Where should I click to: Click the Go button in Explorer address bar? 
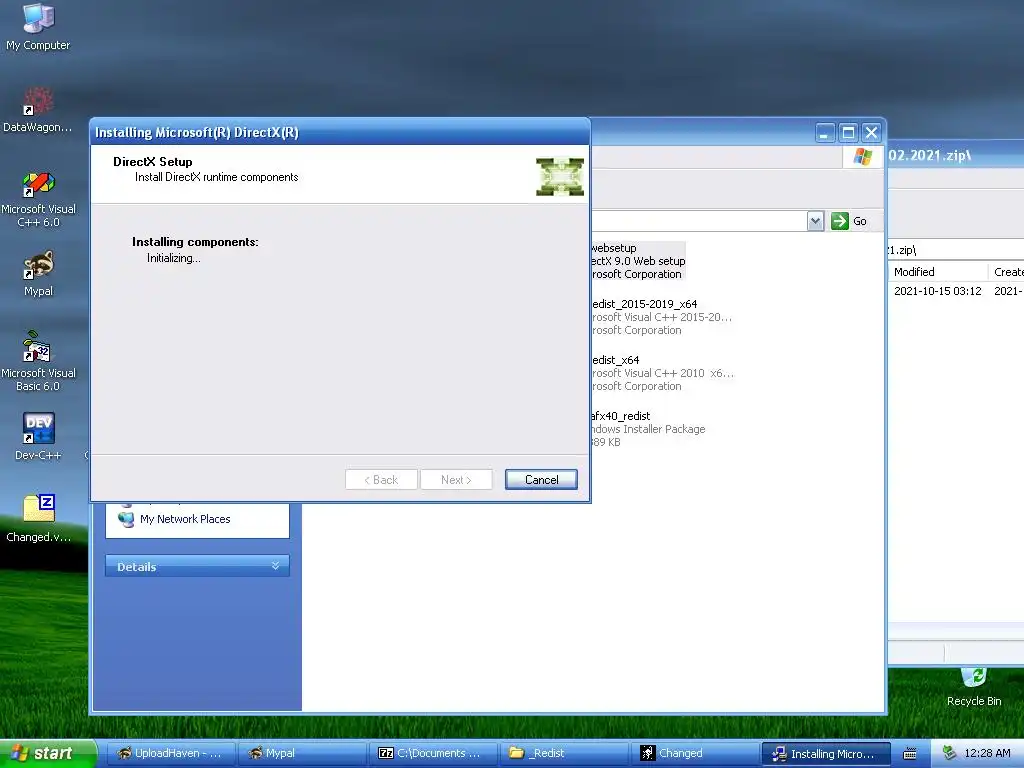click(849, 221)
